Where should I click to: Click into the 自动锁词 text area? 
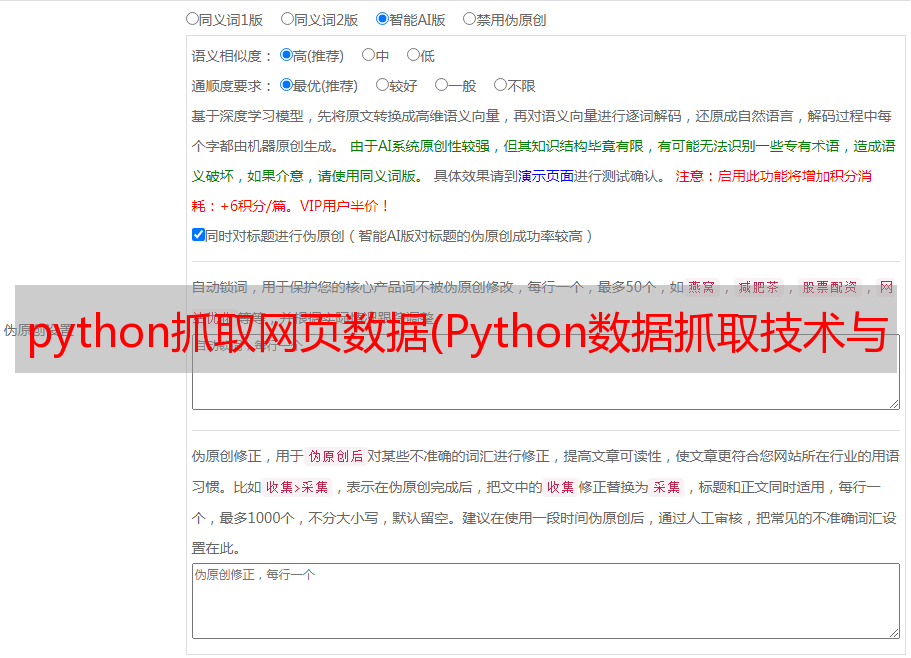(x=546, y=372)
